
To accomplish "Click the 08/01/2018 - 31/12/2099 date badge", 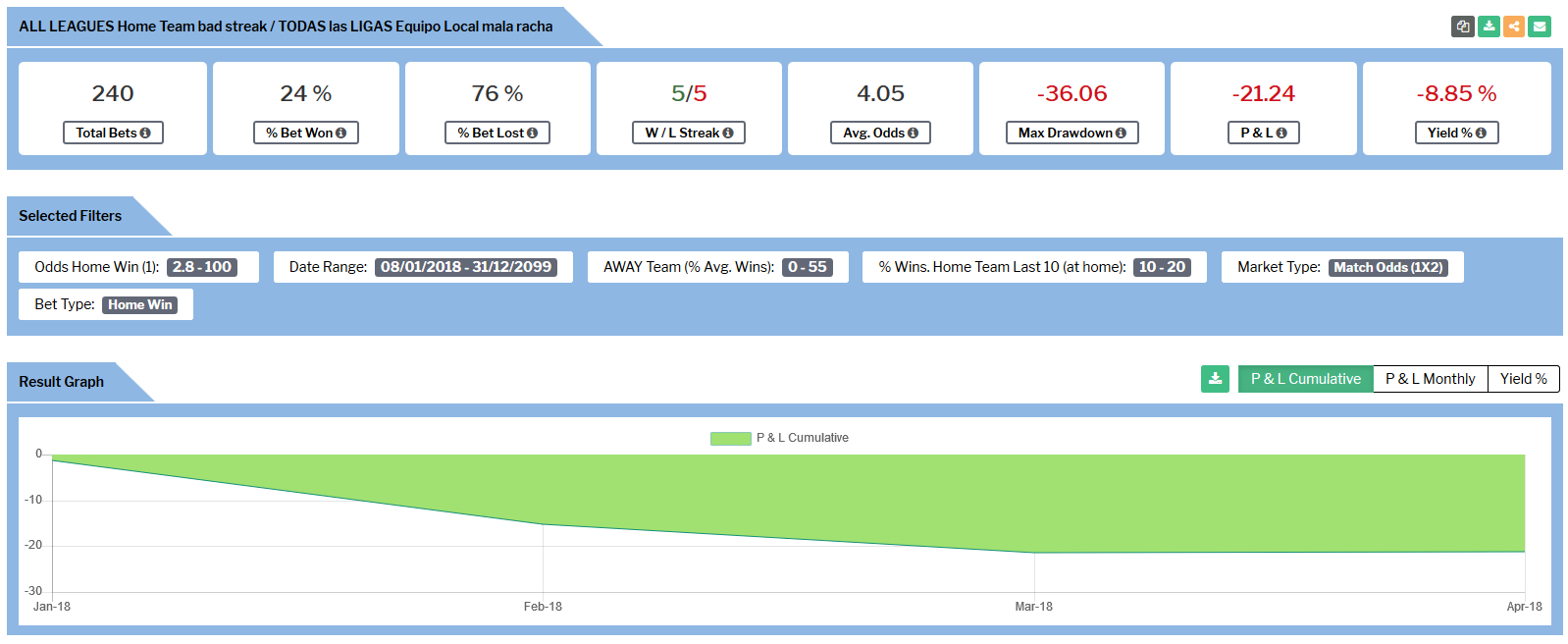I will pyautogui.click(x=466, y=267).
